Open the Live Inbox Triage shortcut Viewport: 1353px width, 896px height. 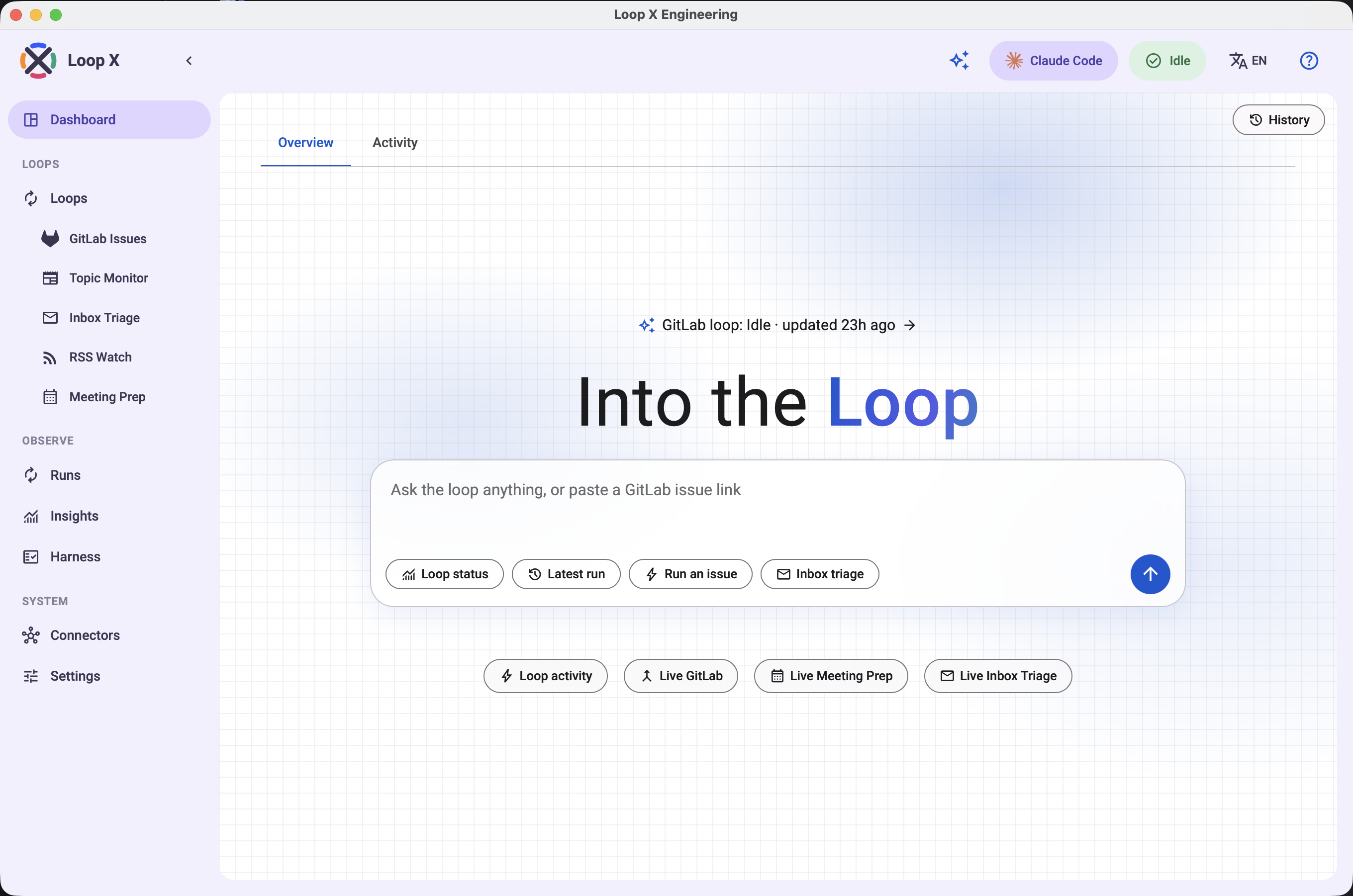[998, 676]
